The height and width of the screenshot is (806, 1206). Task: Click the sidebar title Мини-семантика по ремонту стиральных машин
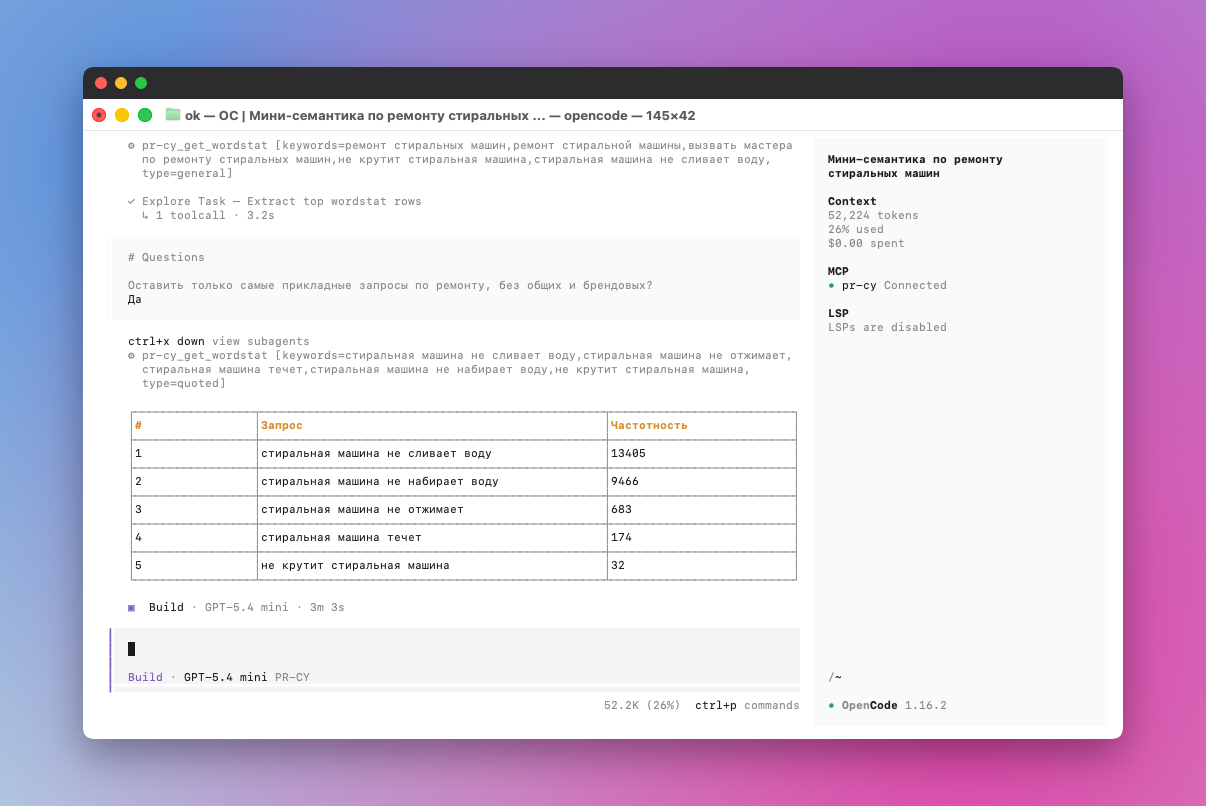coord(915,166)
